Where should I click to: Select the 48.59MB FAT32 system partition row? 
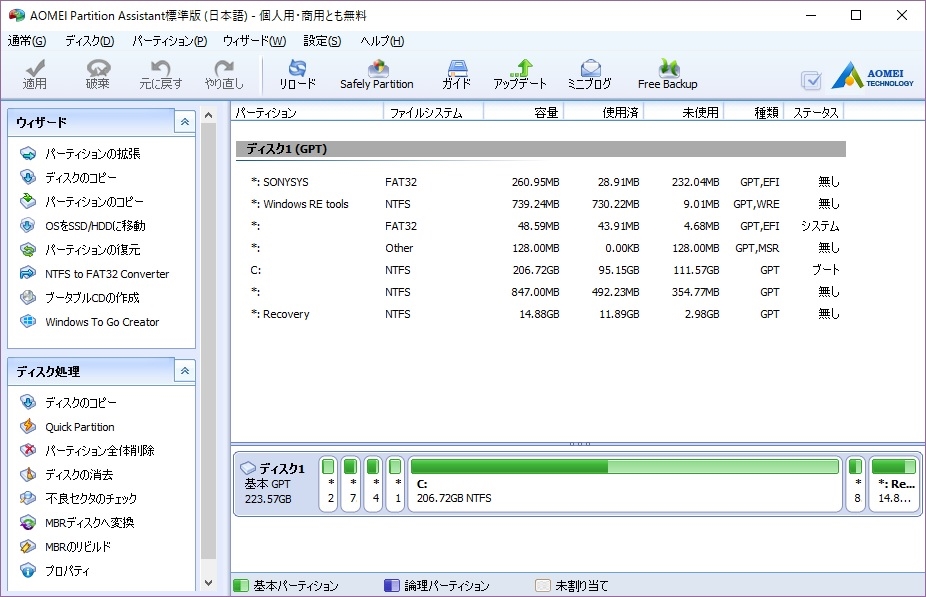click(x=541, y=226)
